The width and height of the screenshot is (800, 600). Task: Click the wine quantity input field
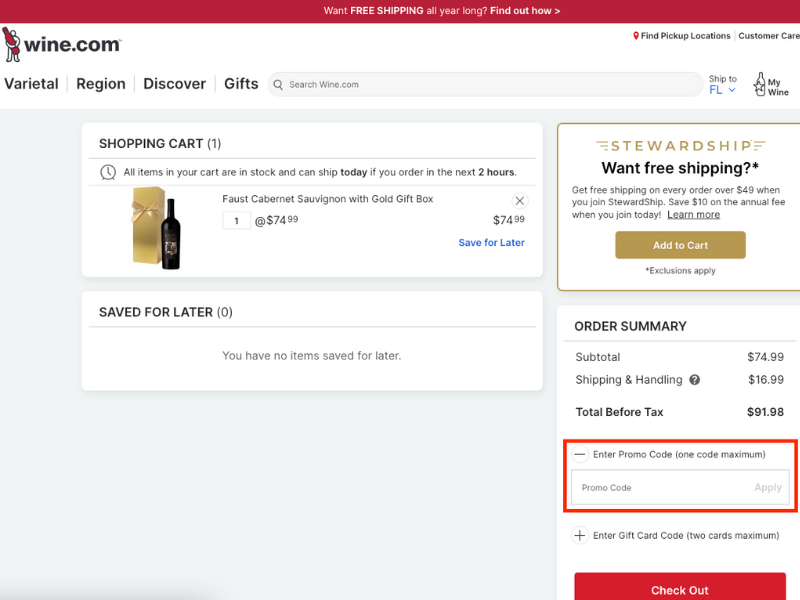point(237,219)
